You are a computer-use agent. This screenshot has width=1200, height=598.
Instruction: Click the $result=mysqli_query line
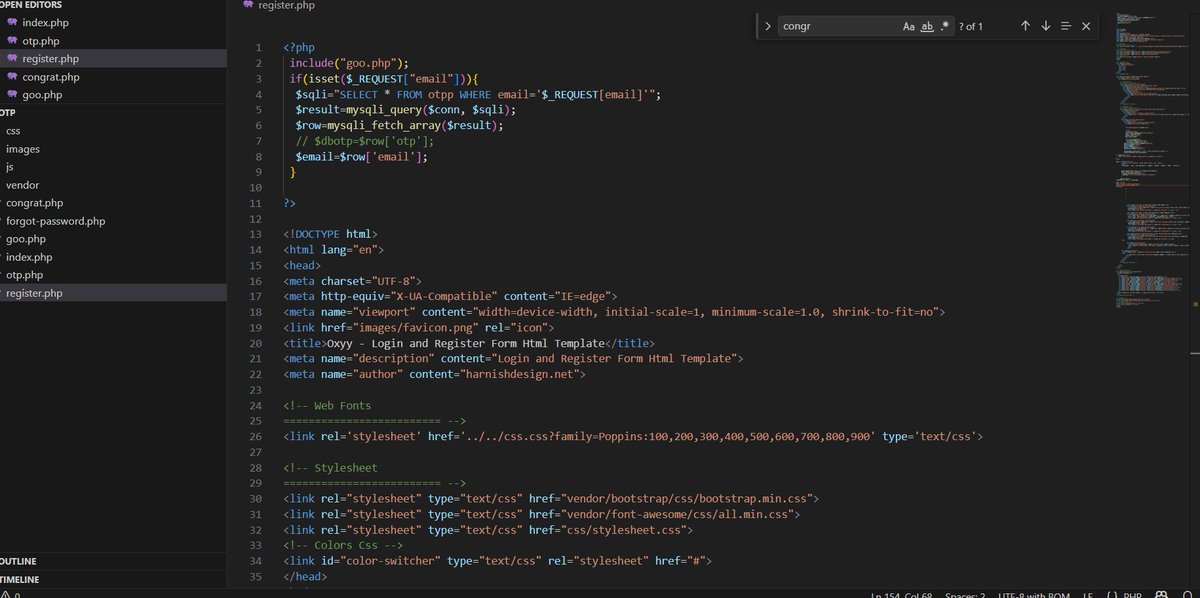[405, 110]
